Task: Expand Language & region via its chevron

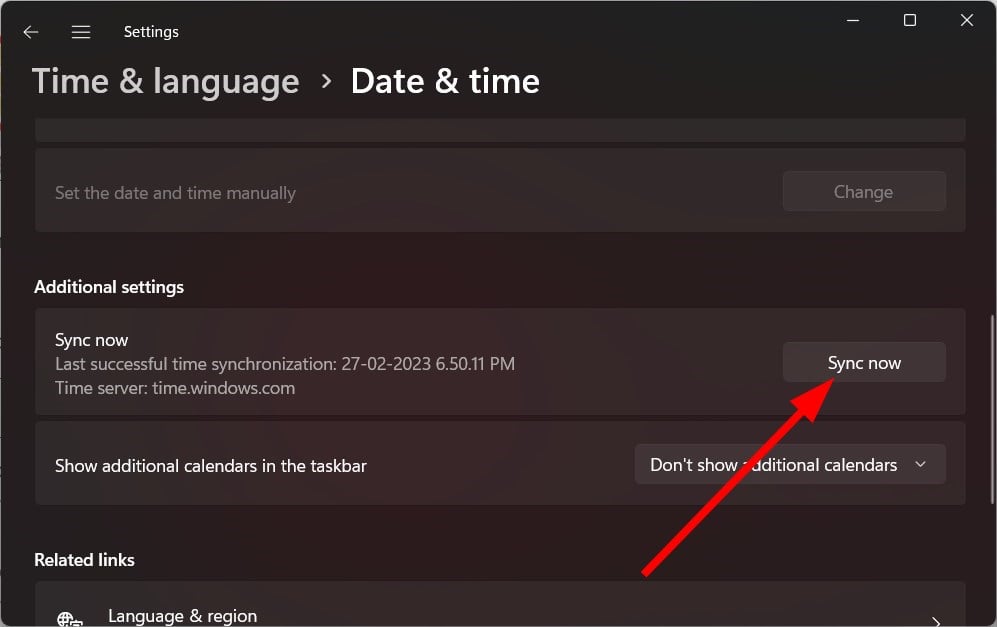Action: coord(935,620)
